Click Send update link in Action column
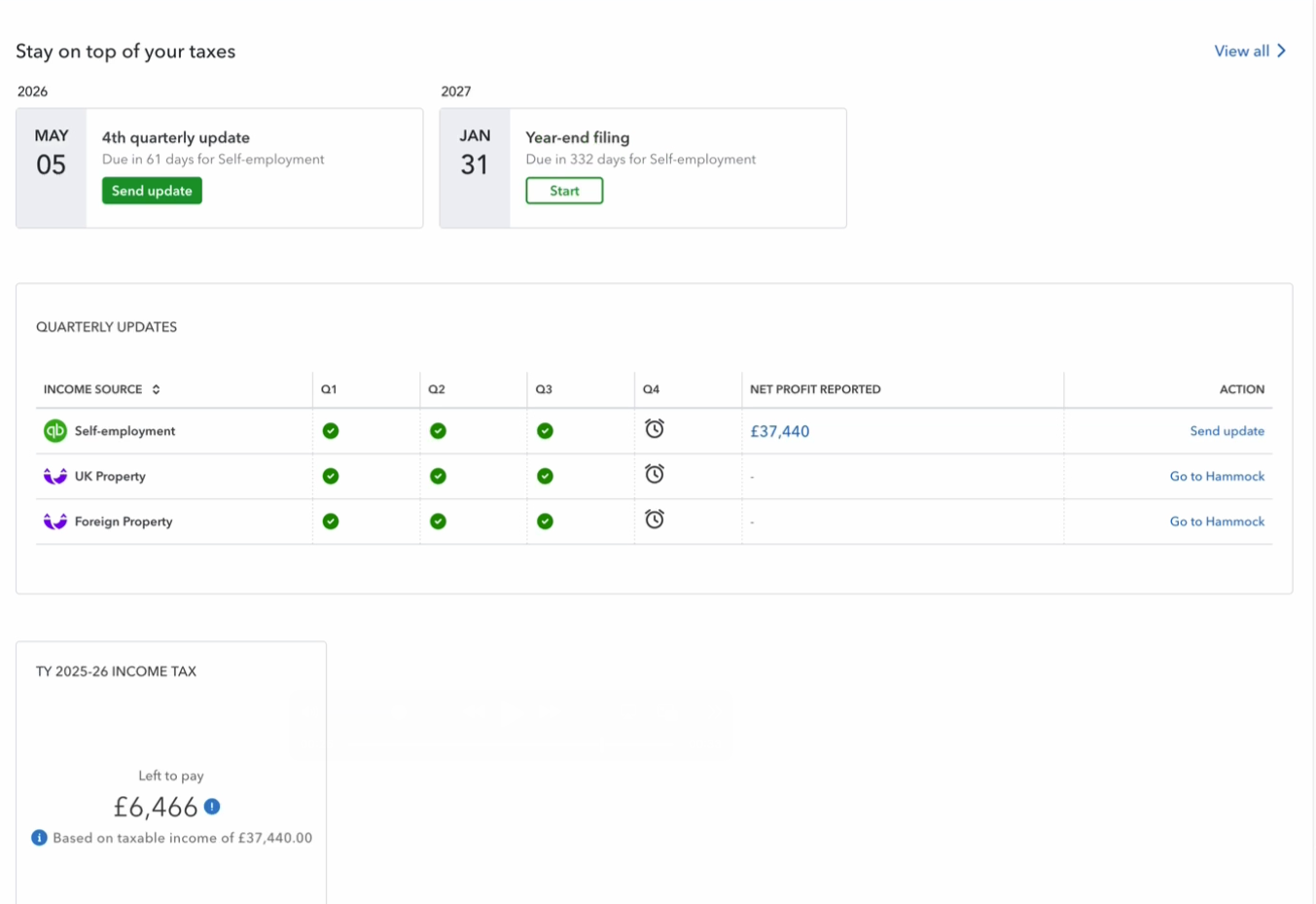The image size is (1316, 904). click(1227, 431)
